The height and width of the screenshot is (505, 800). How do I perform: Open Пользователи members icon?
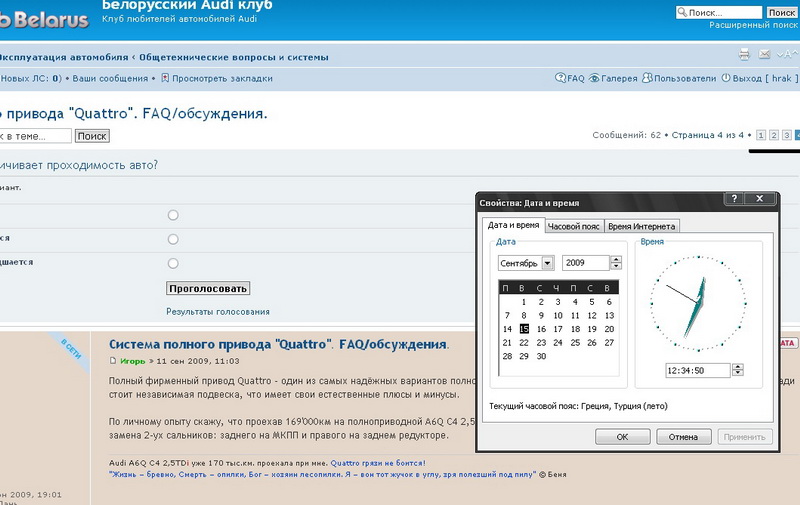point(647,78)
